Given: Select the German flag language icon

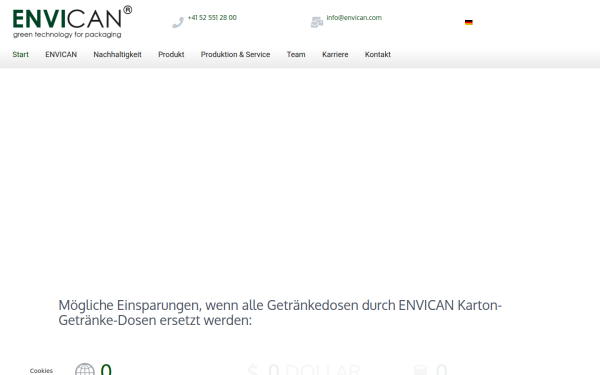Looking at the screenshot, I should [x=469, y=22].
